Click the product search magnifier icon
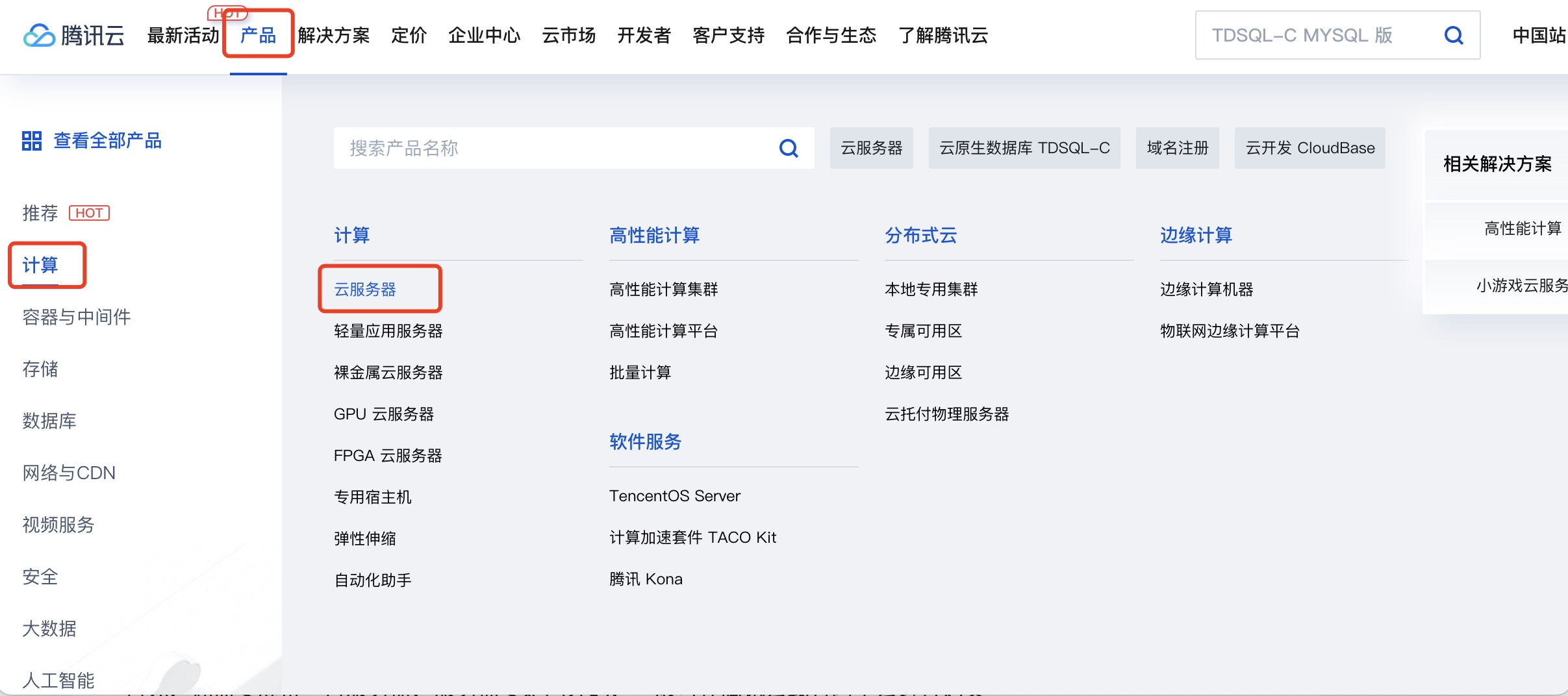 (x=789, y=148)
